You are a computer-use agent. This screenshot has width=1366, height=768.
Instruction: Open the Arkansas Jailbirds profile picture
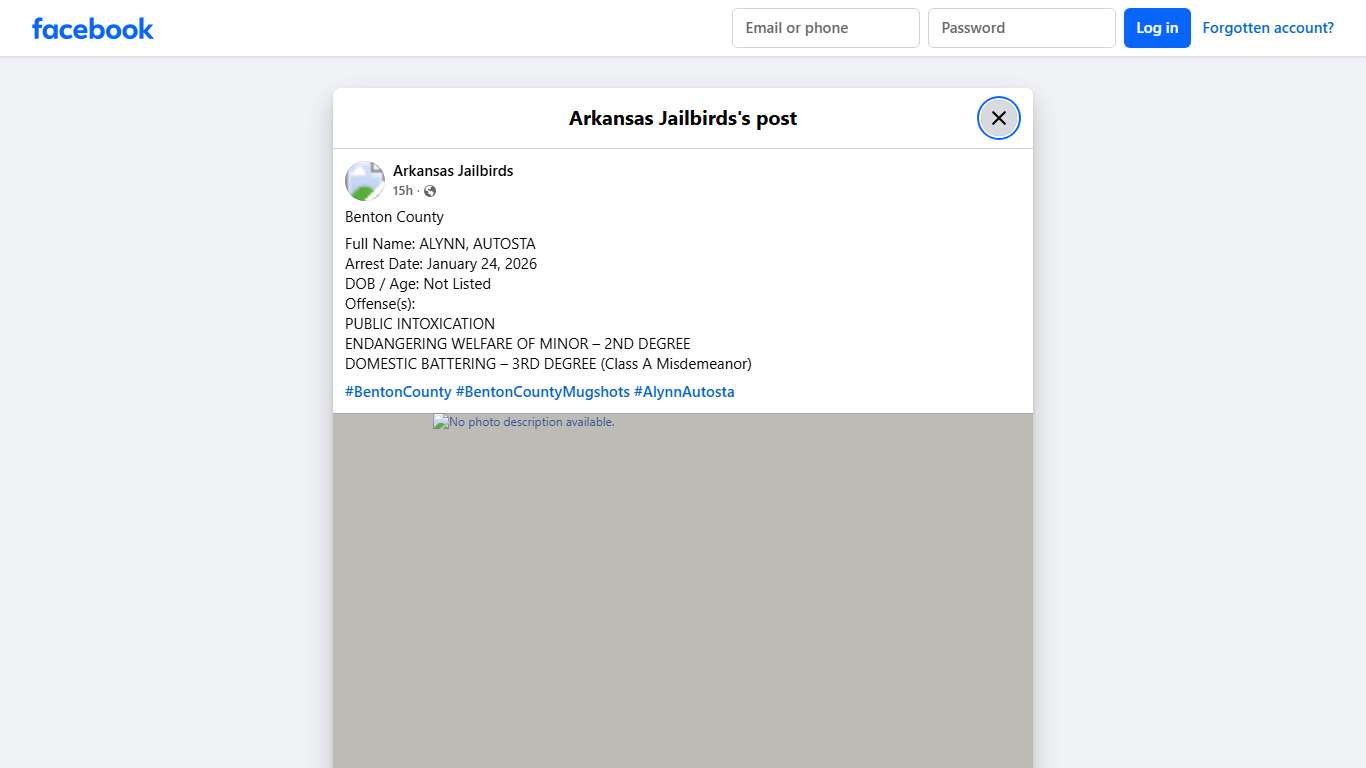coord(365,181)
